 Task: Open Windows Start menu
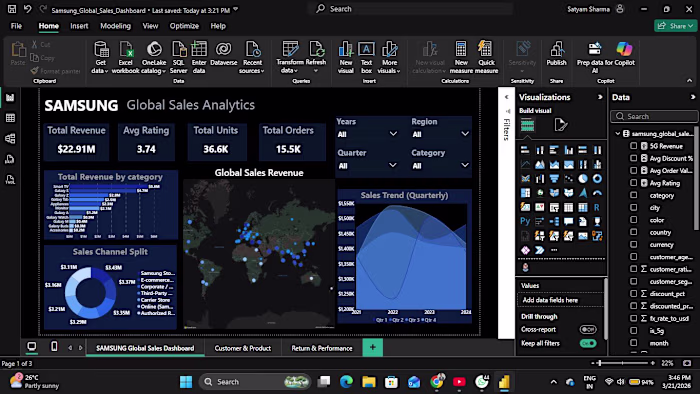click(x=186, y=382)
